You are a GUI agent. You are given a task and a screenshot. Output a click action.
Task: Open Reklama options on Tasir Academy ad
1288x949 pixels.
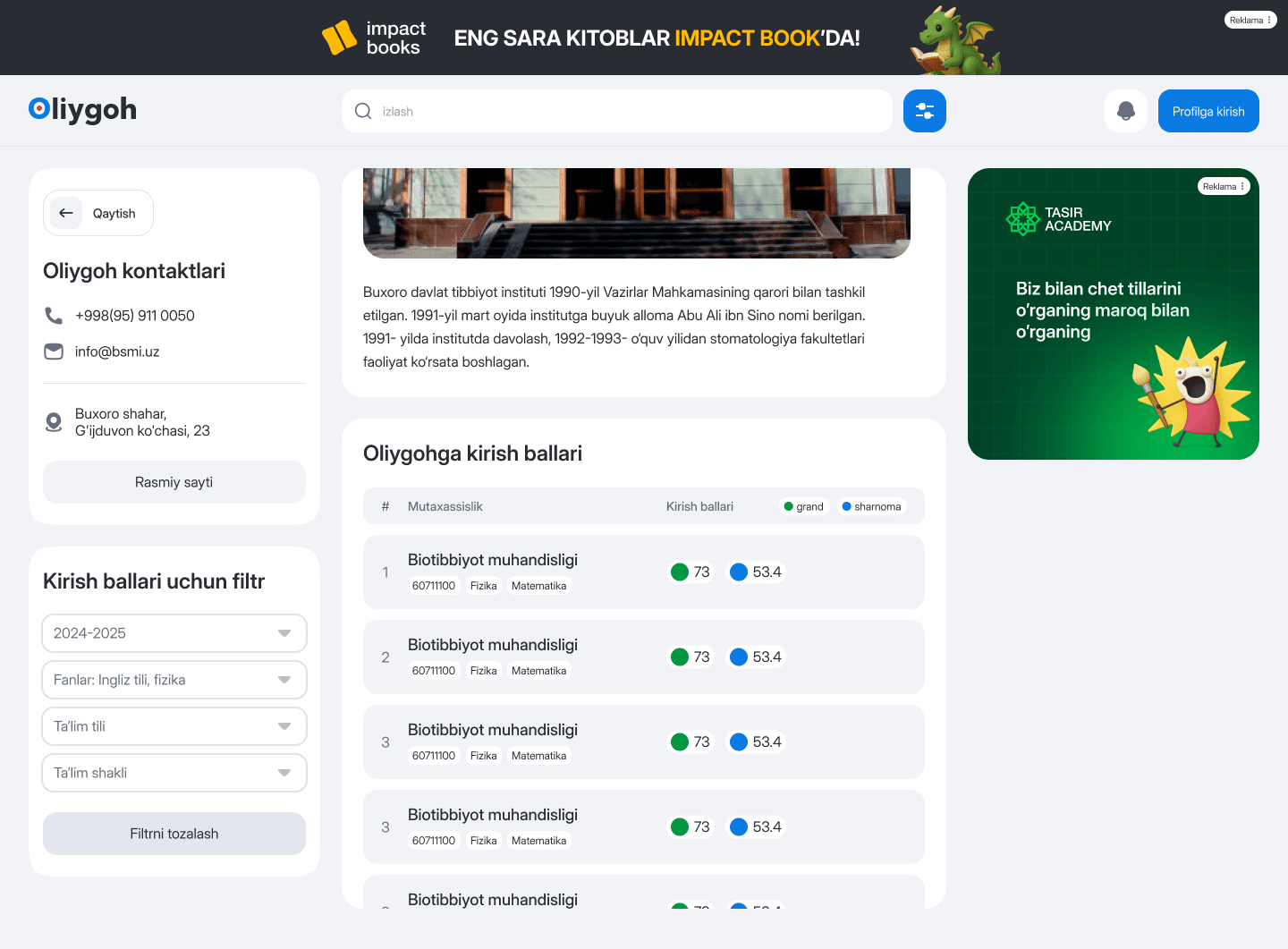[x=1224, y=186]
